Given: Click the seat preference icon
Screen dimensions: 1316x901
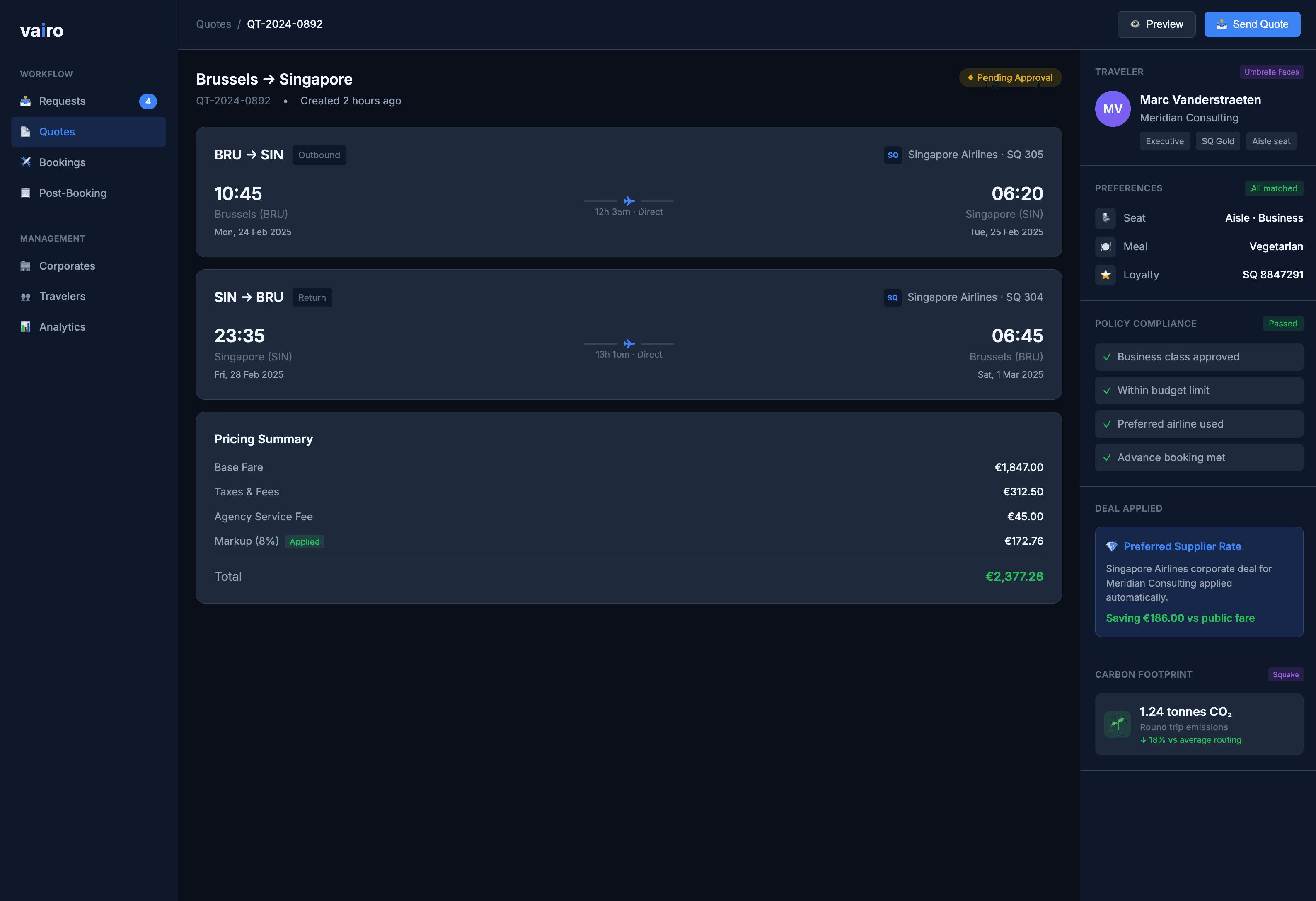Looking at the screenshot, I should tap(1106, 218).
